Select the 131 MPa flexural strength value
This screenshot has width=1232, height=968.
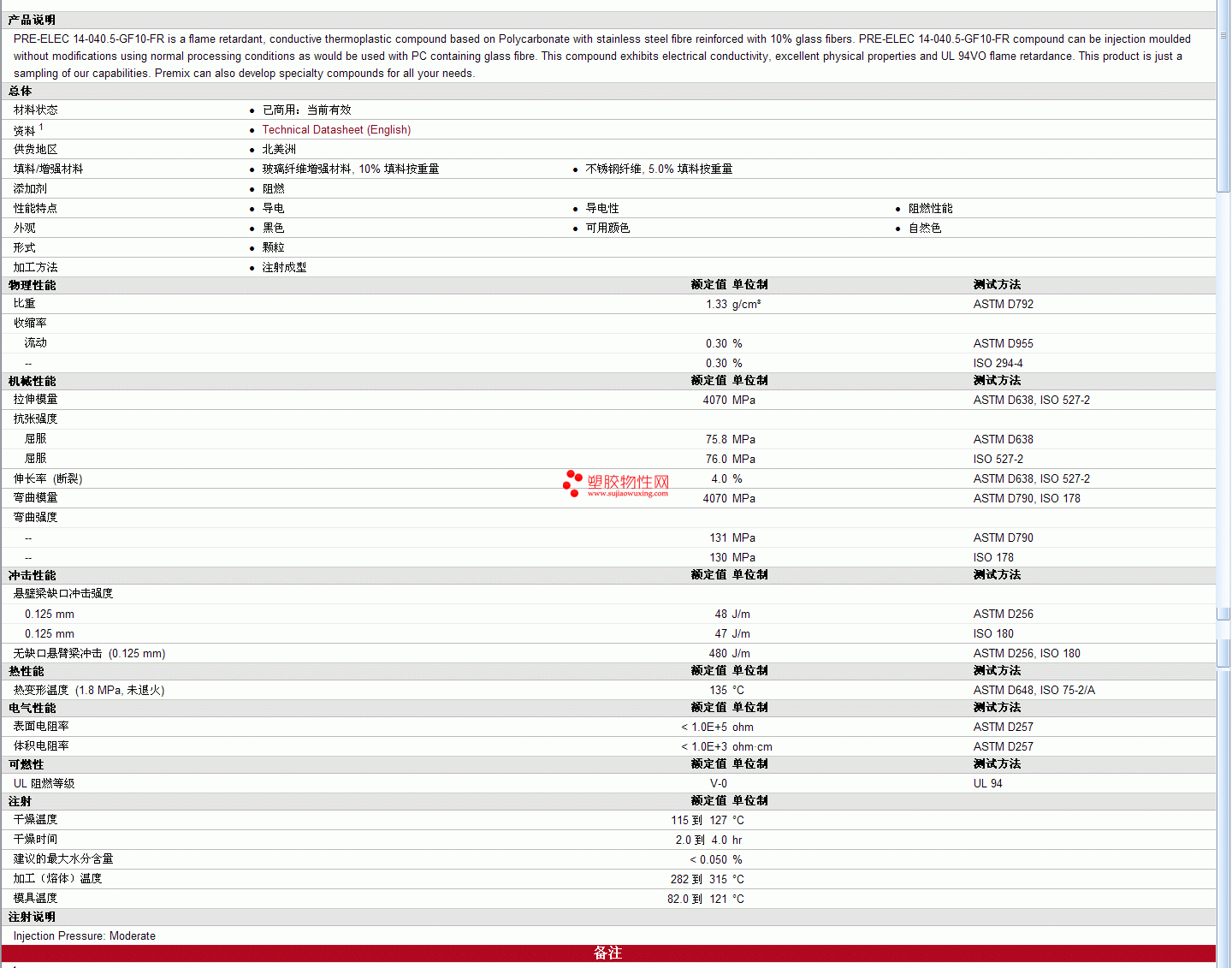click(732, 538)
